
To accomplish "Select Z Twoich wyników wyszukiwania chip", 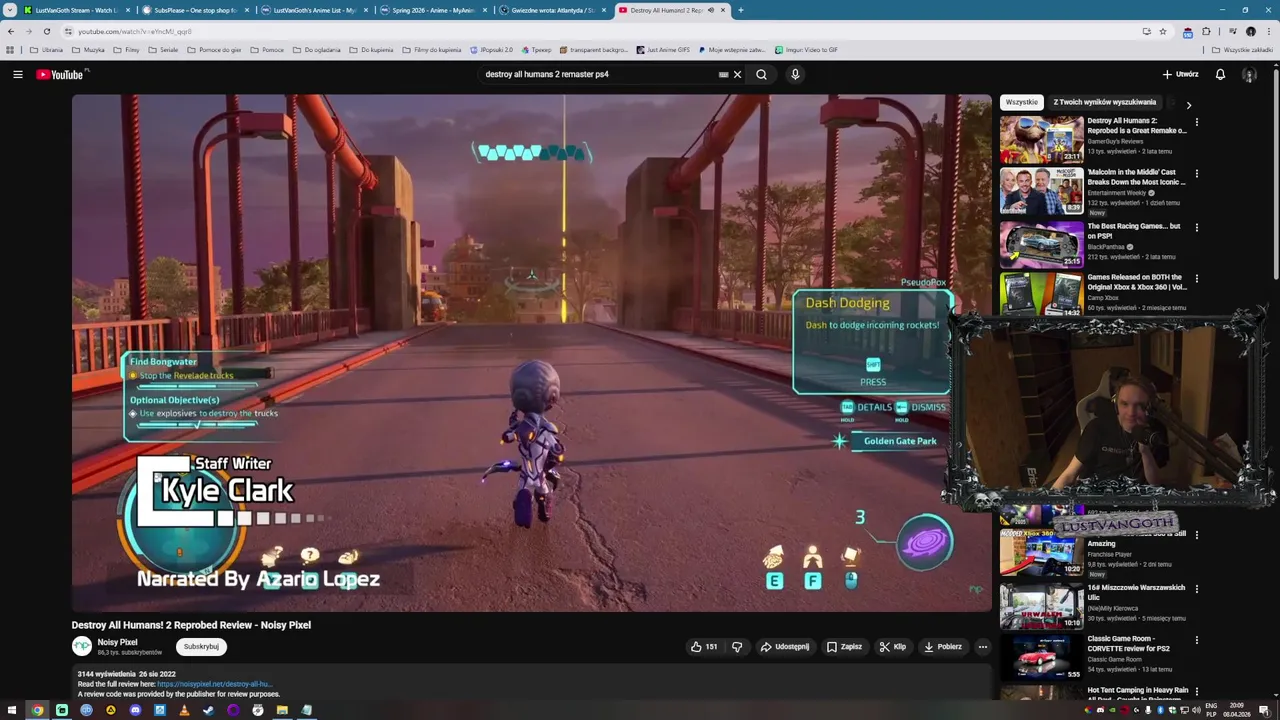I will [x=1104, y=102].
